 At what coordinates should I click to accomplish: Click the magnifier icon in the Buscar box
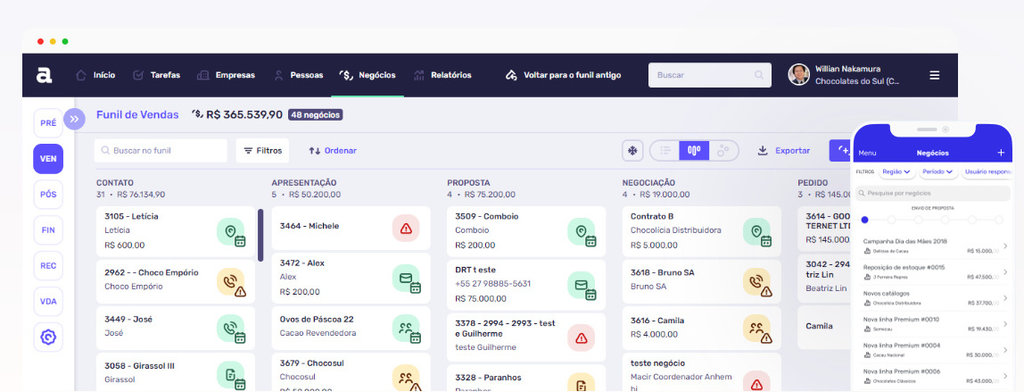759,75
